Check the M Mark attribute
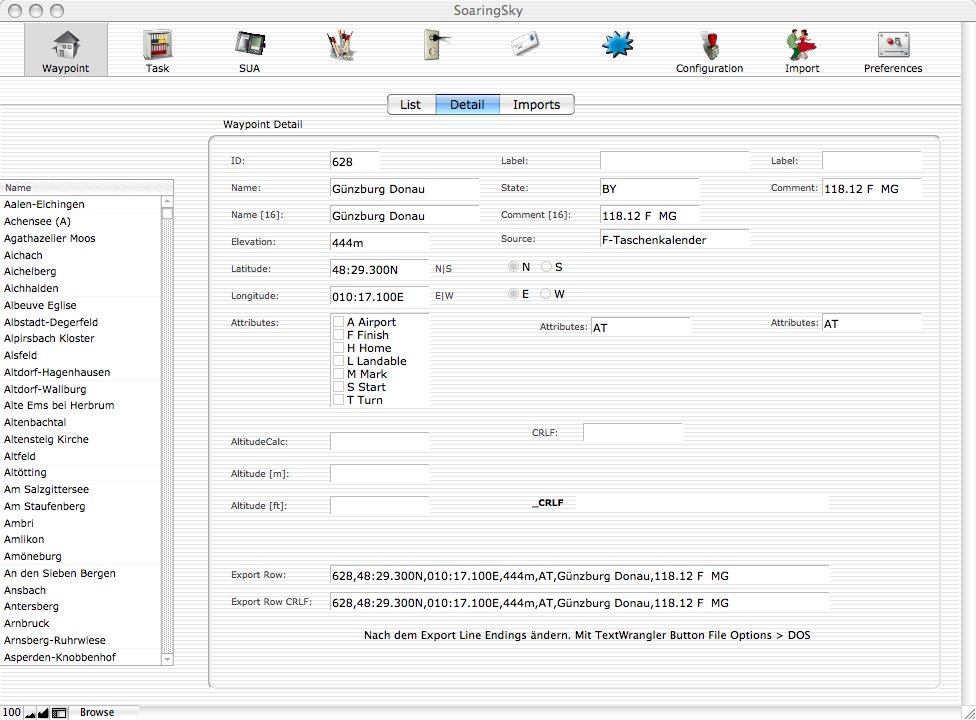Image resolution: width=976 pixels, height=720 pixels. [x=339, y=374]
